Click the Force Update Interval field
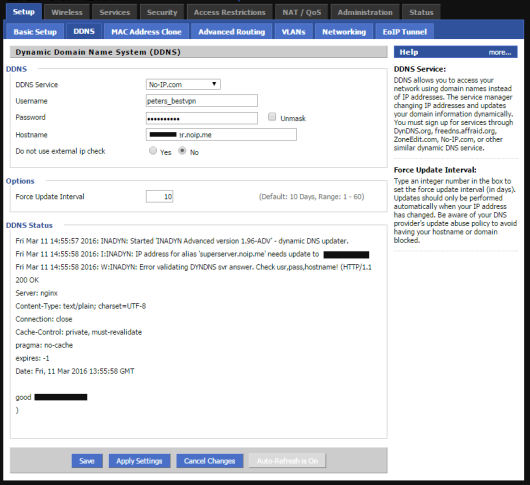The width and height of the screenshot is (530, 485). 160,196
